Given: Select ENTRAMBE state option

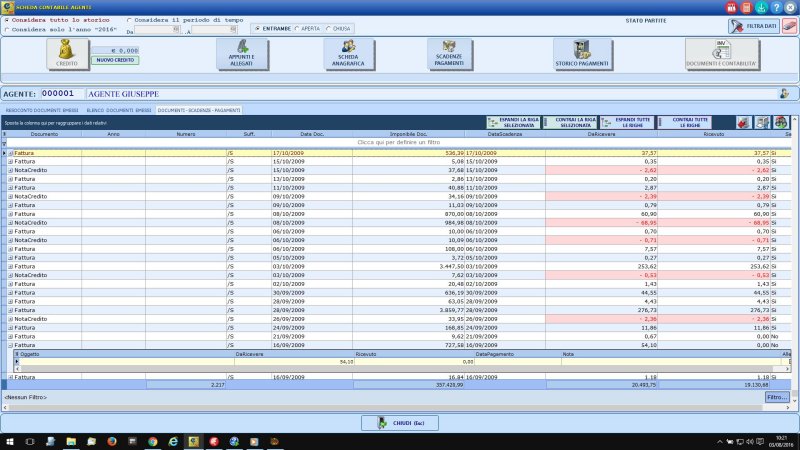Looking at the screenshot, I should click(x=272, y=29).
